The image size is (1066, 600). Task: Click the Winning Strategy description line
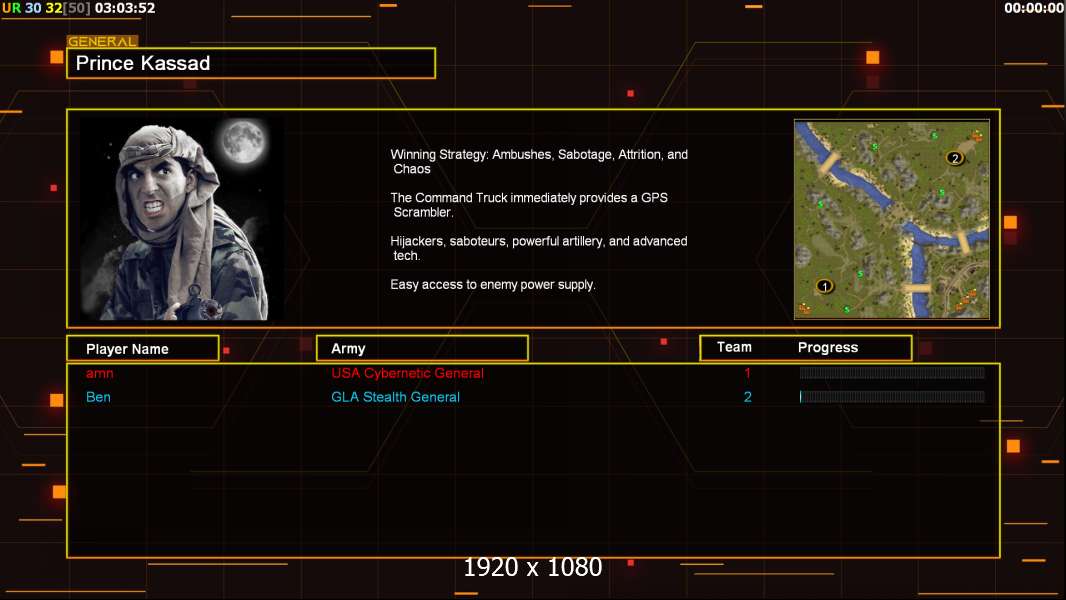tap(539, 162)
